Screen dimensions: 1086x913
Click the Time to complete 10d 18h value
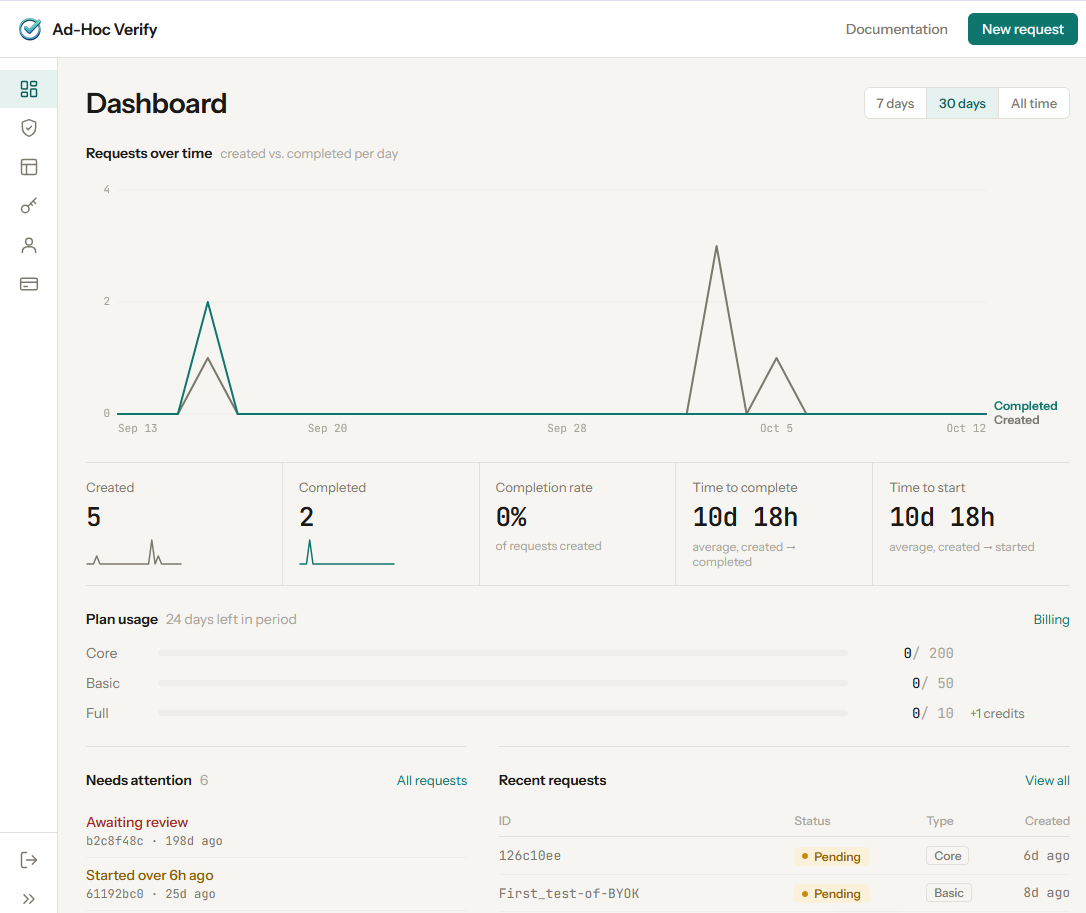(x=745, y=517)
